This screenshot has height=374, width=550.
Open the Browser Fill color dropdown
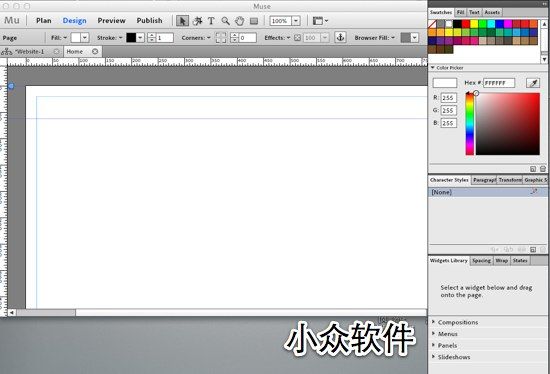[415, 38]
